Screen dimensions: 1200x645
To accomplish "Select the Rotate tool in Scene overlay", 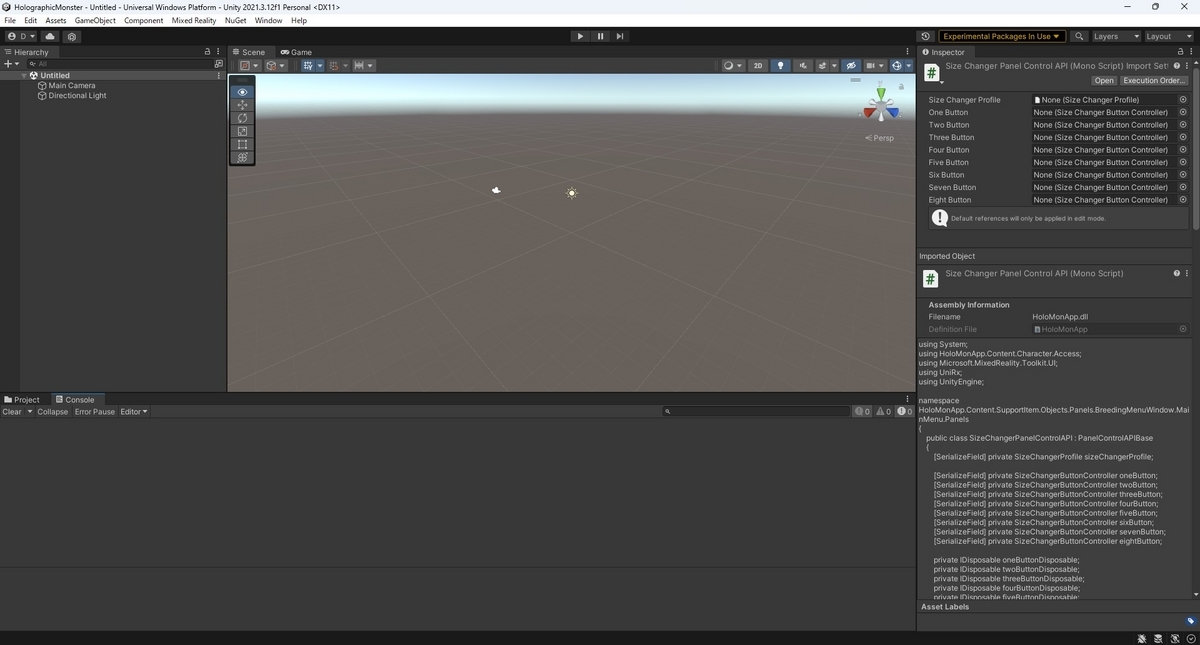I will pyautogui.click(x=242, y=118).
